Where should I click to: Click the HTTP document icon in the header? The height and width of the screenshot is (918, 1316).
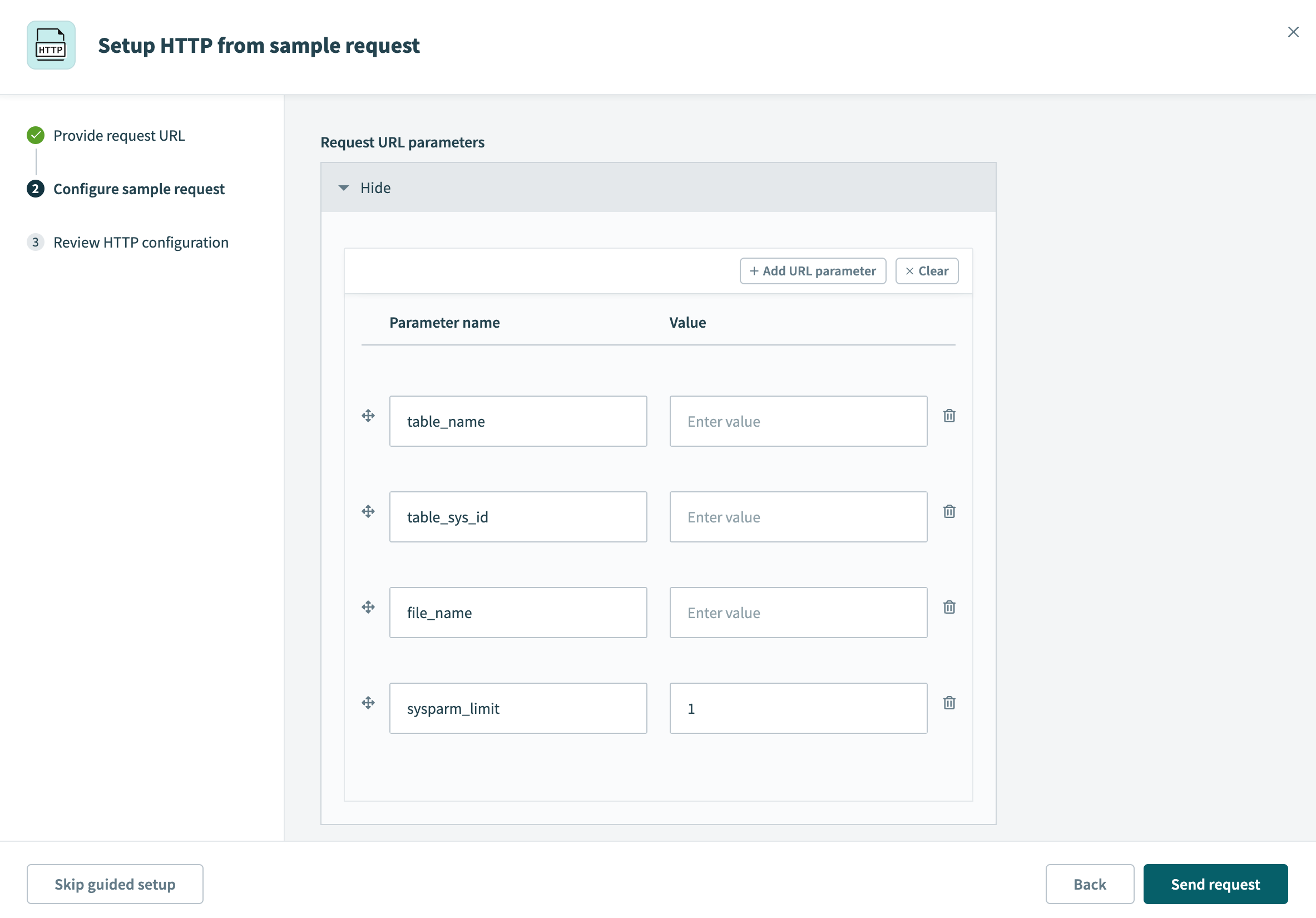tap(51, 45)
